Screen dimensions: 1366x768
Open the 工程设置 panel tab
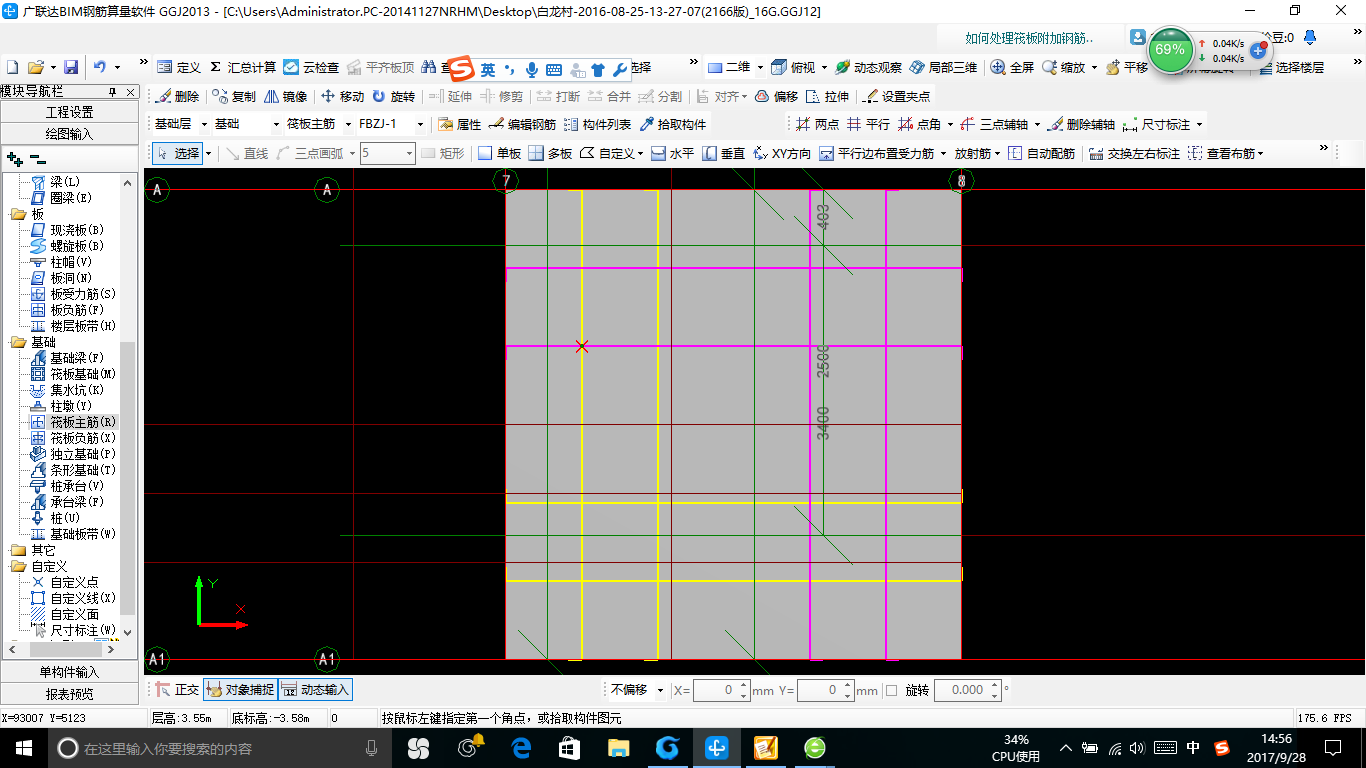pyautogui.click(x=70, y=112)
